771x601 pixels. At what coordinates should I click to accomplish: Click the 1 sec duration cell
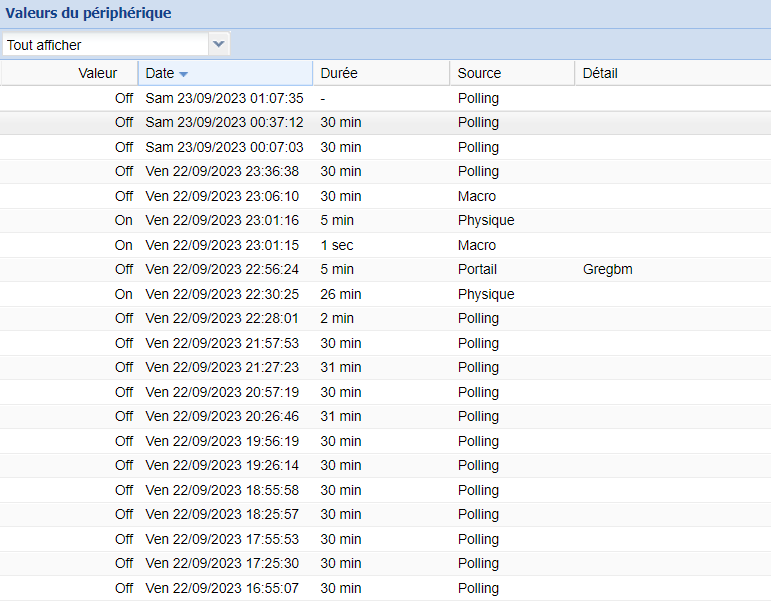[x=337, y=245]
